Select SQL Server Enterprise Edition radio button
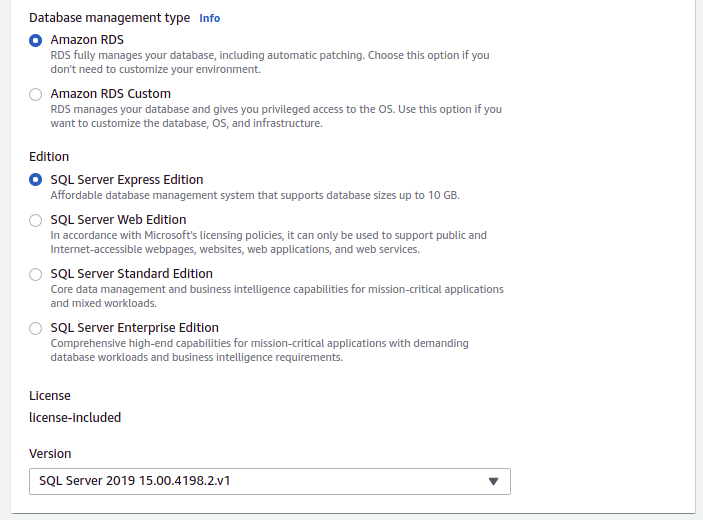 [x=35, y=328]
